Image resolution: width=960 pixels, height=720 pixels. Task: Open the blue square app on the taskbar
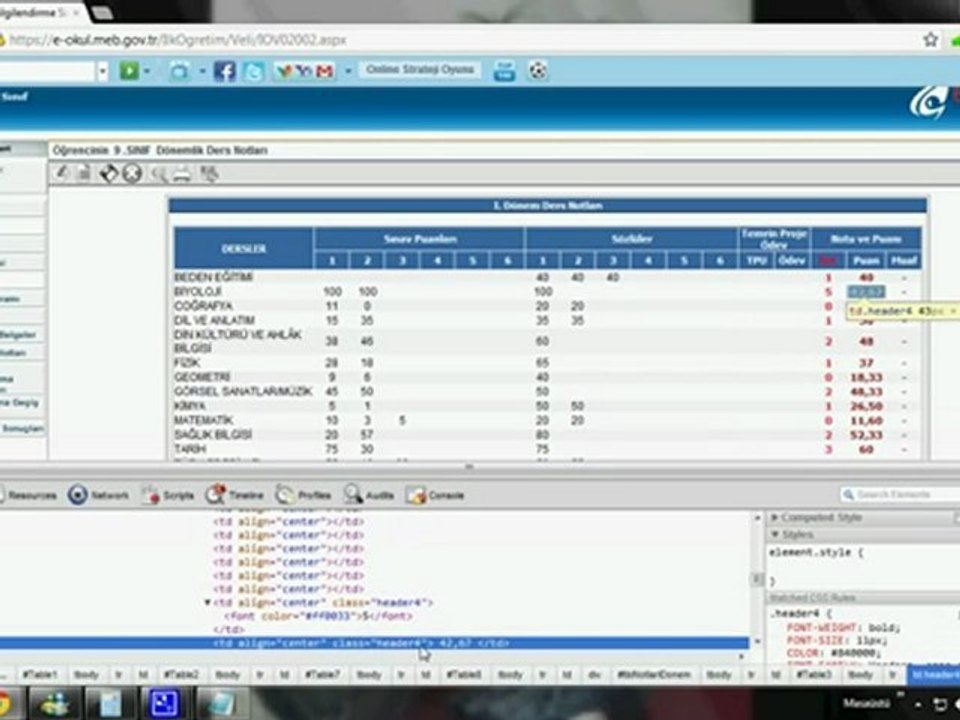(x=163, y=703)
